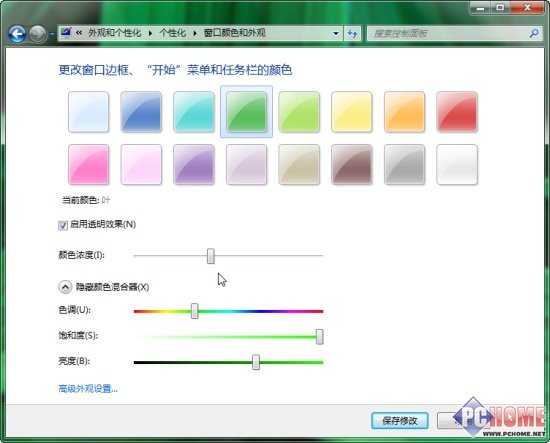Click the 饱和度 saturation slider thumb
Image resolution: width=550 pixels, height=443 pixels.
319,337
